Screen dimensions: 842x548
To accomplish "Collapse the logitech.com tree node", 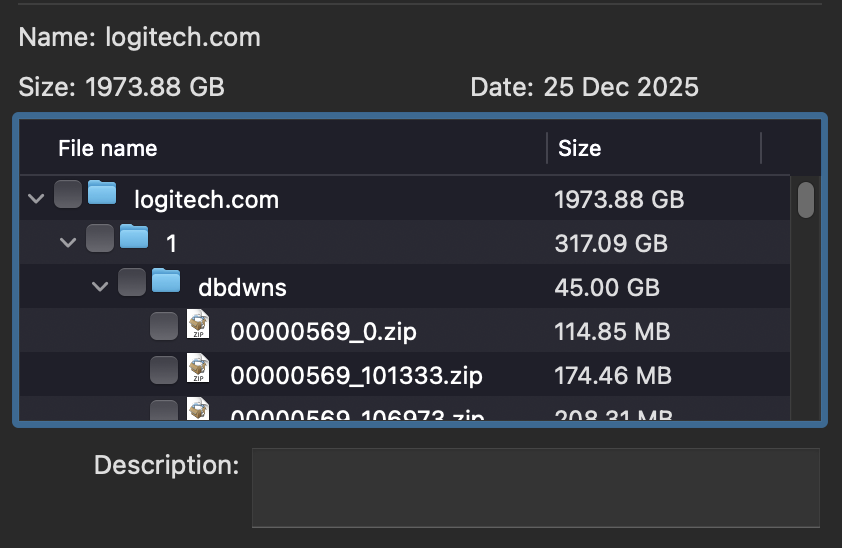I will point(37,198).
